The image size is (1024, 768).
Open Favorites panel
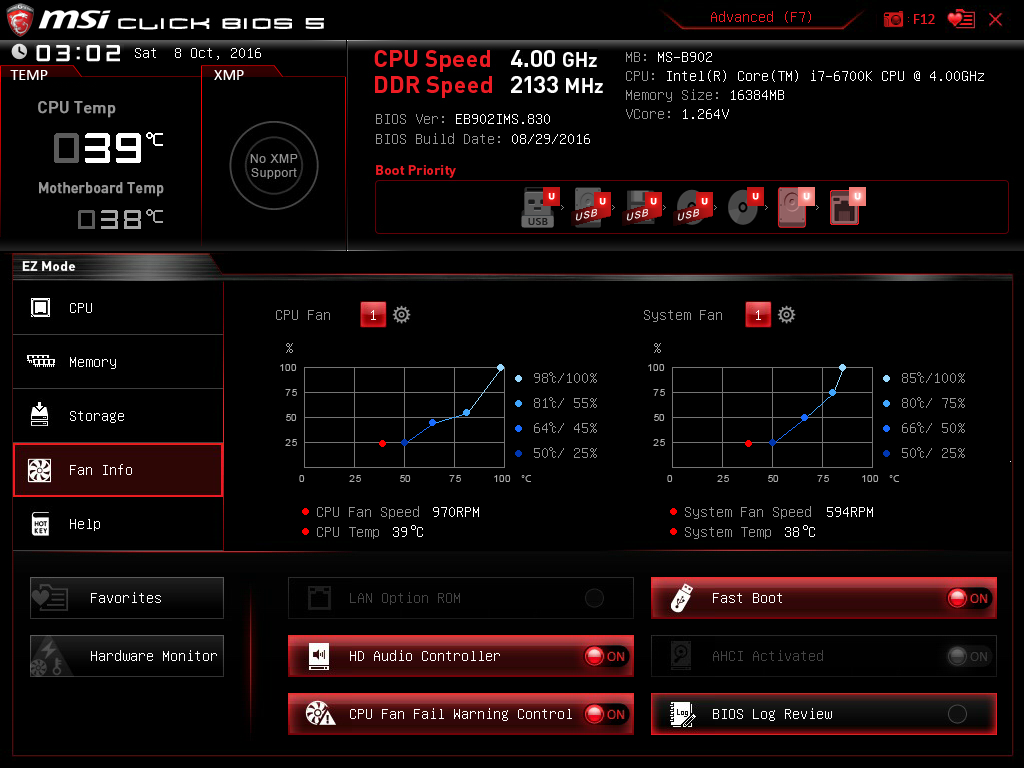click(x=127, y=598)
